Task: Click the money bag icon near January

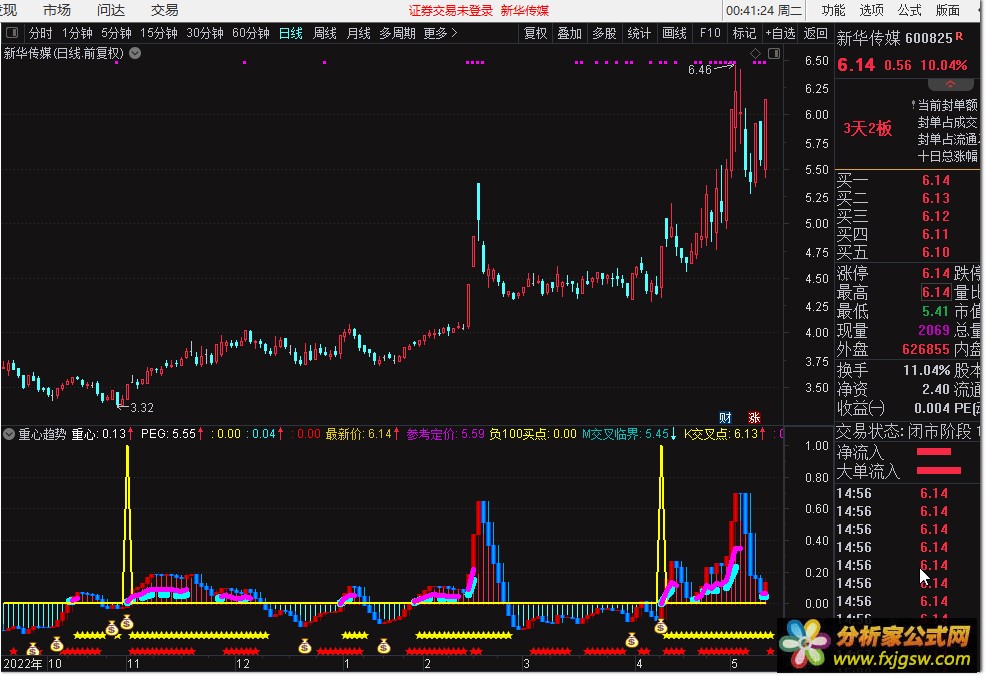Action: (384, 645)
